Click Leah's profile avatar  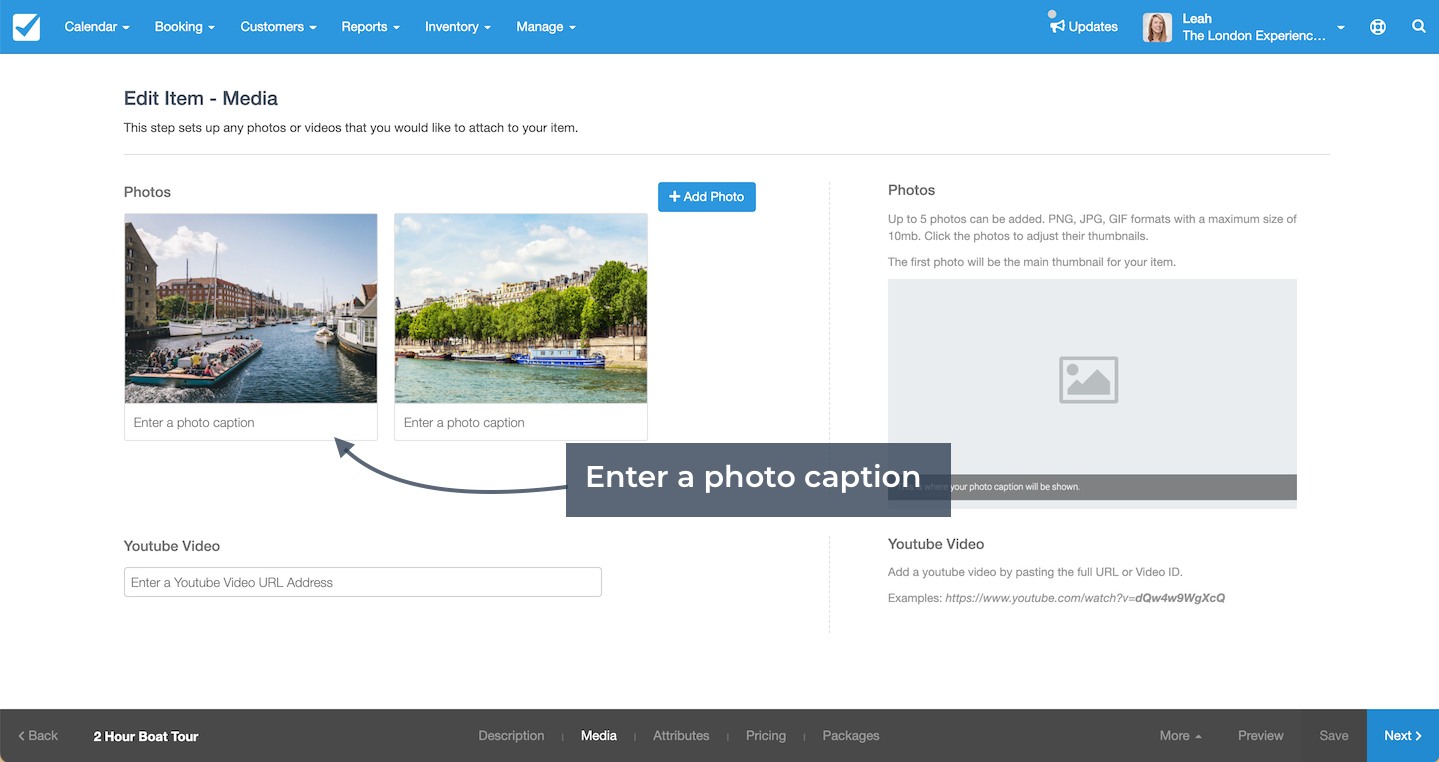1157,27
